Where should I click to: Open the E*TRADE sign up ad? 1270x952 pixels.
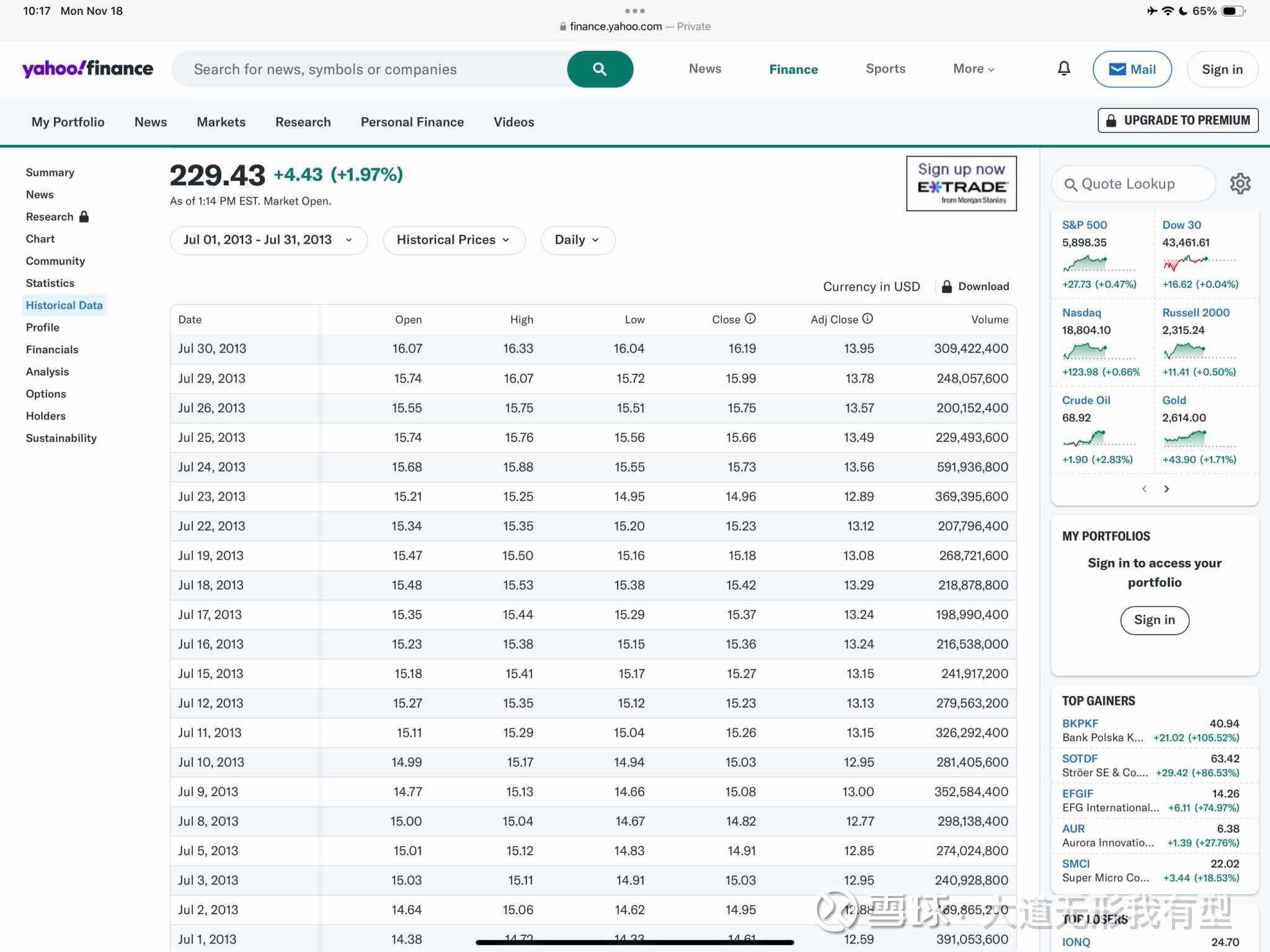click(x=961, y=183)
